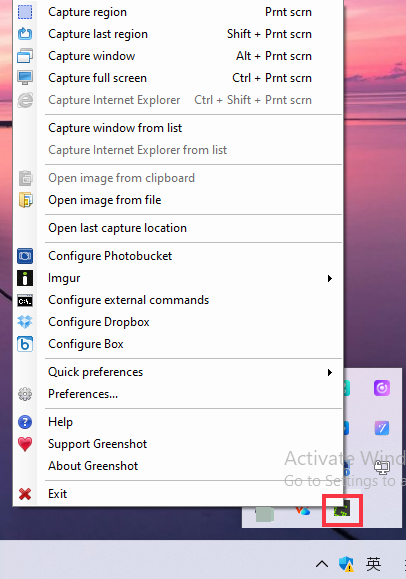Click the Open image from clipboard icon
Screen dimensions: 406x579
(x=25, y=178)
